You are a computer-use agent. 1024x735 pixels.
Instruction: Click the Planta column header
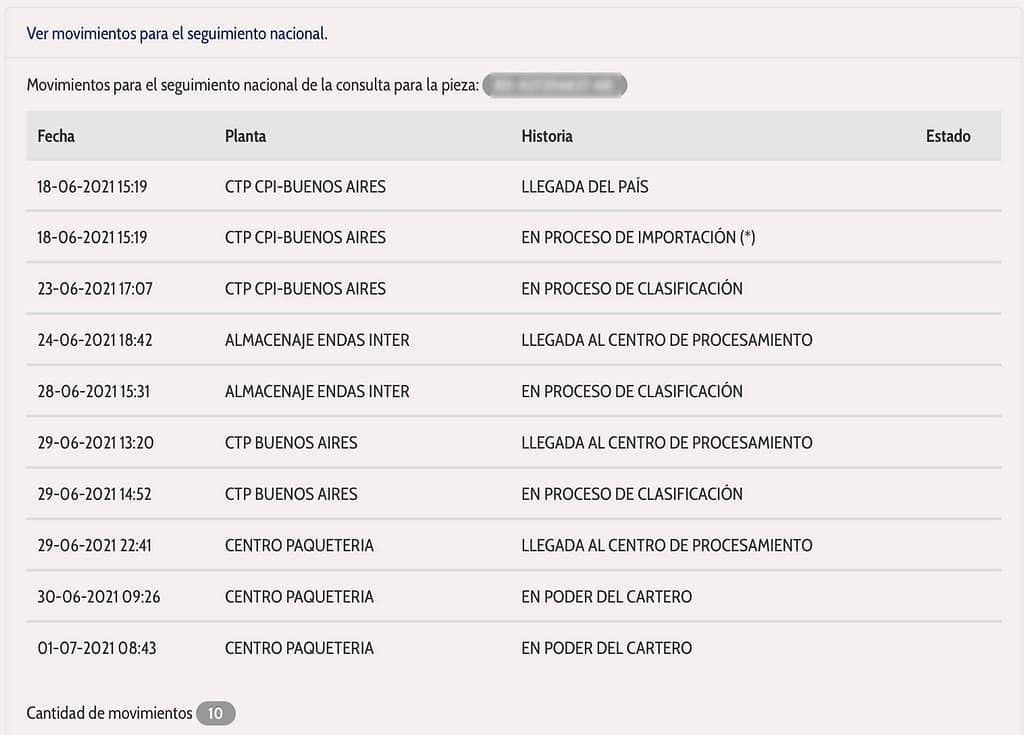pyautogui.click(x=246, y=136)
